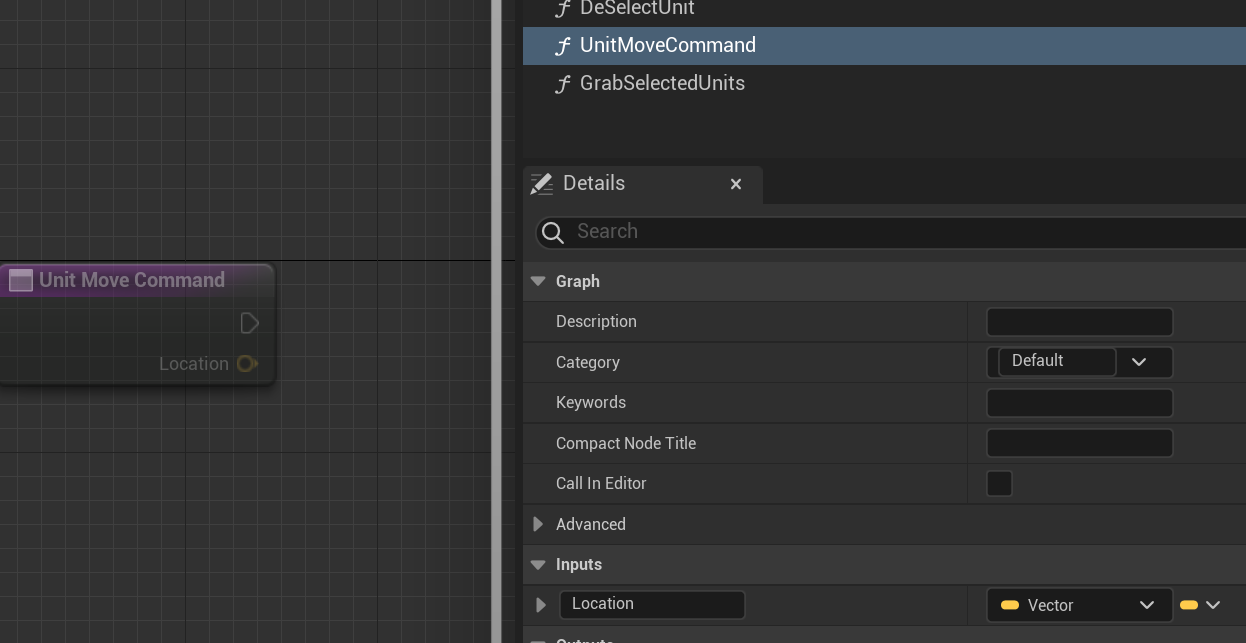Collapse the Inputs section
The height and width of the screenshot is (643, 1246).
[538, 565]
